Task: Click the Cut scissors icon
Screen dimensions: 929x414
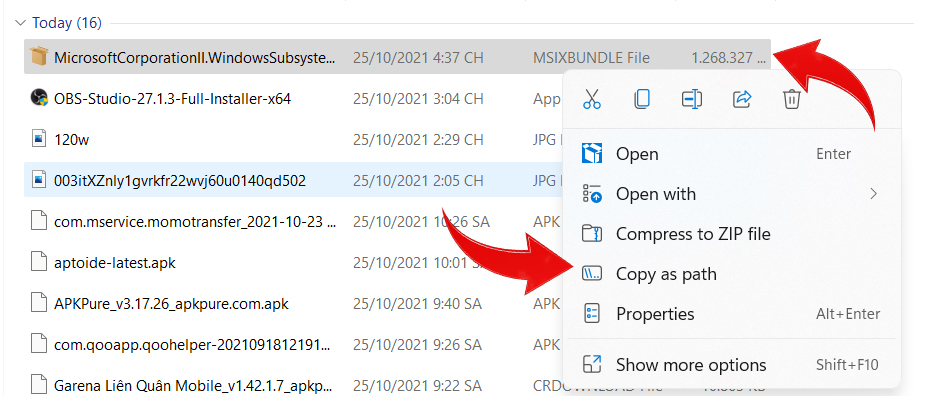Action: click(592, 99)
